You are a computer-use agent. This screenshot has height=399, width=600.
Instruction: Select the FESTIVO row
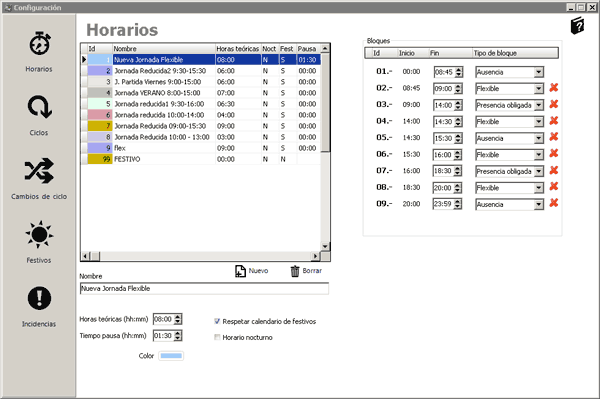[201, 159]
